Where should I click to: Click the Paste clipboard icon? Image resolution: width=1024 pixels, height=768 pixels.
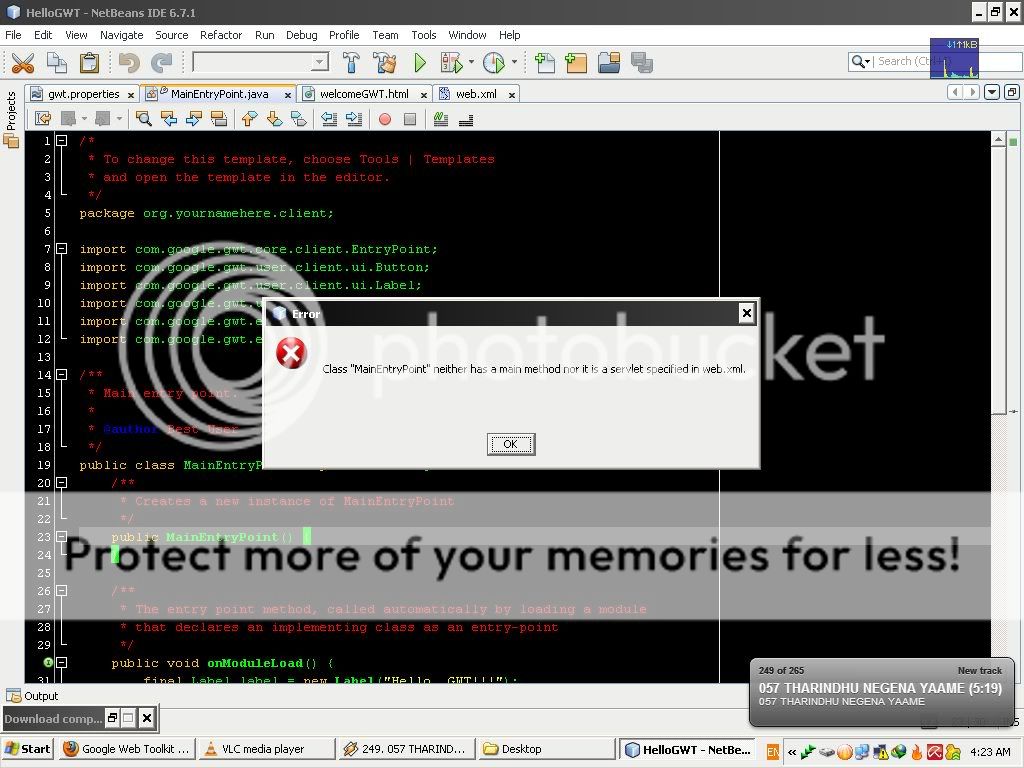point(89,63)
